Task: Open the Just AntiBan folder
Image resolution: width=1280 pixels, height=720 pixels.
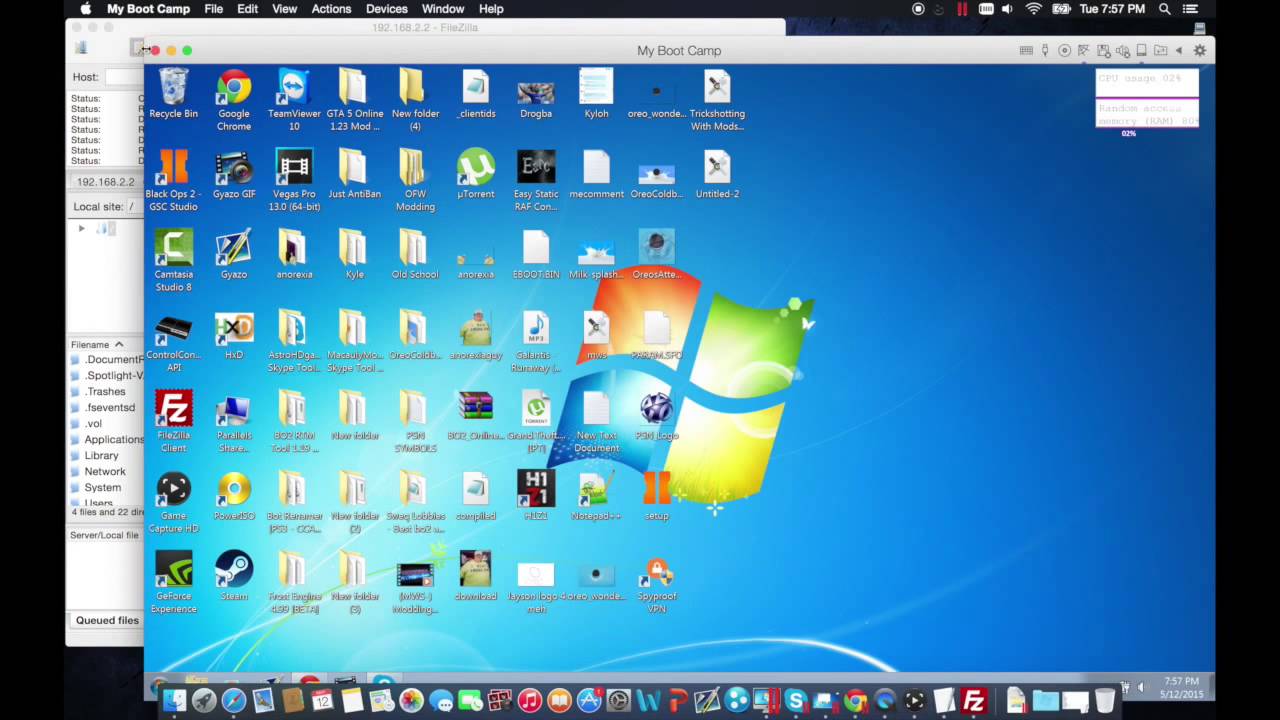Action: pos(354,175)
